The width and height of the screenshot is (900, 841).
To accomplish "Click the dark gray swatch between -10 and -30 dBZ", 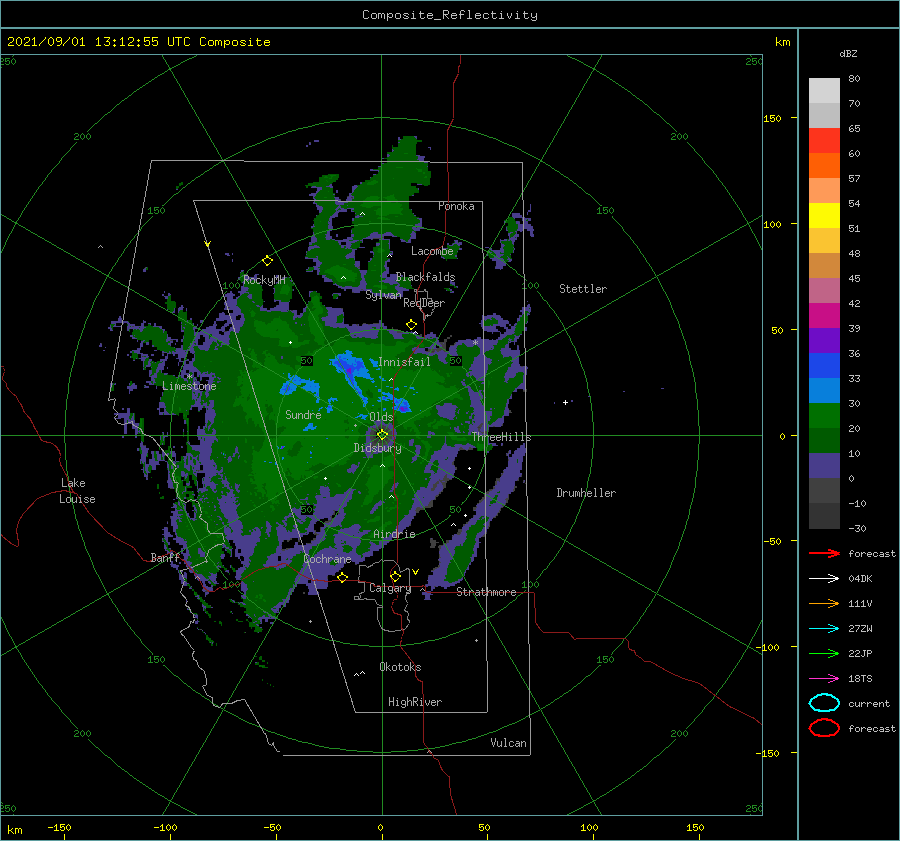I will (x=824, y=516).
